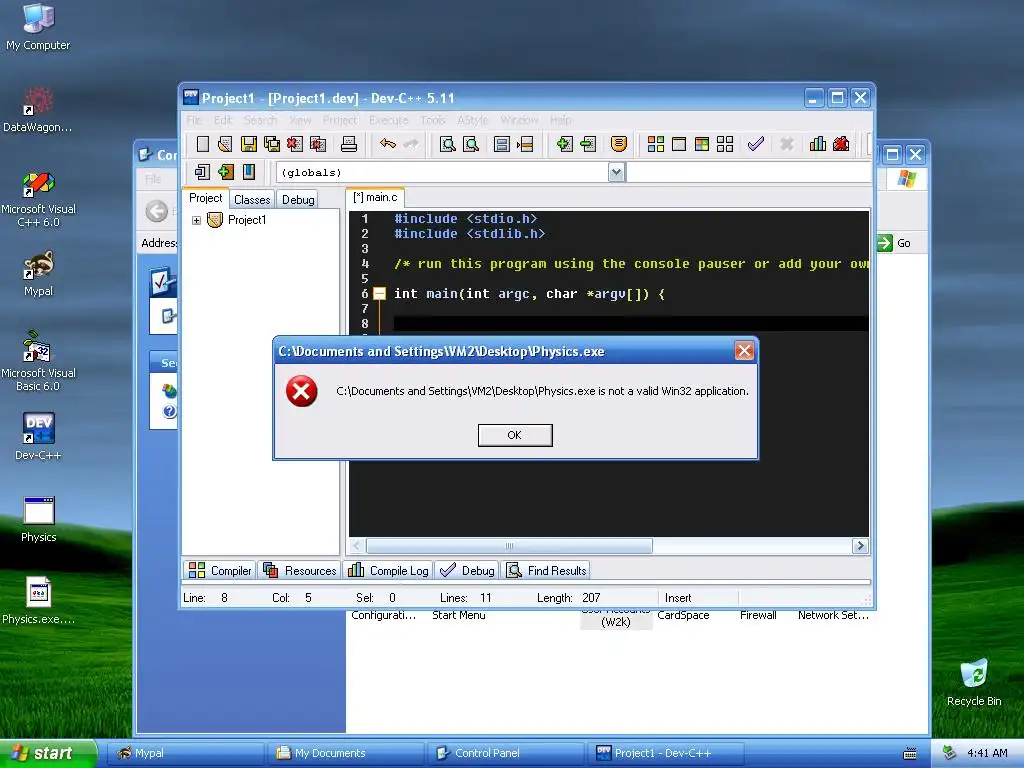Screen dimensions: 1024x768
Task: Click the Remove from project icon
Action: pyautogui.click(x=588, y=144)
